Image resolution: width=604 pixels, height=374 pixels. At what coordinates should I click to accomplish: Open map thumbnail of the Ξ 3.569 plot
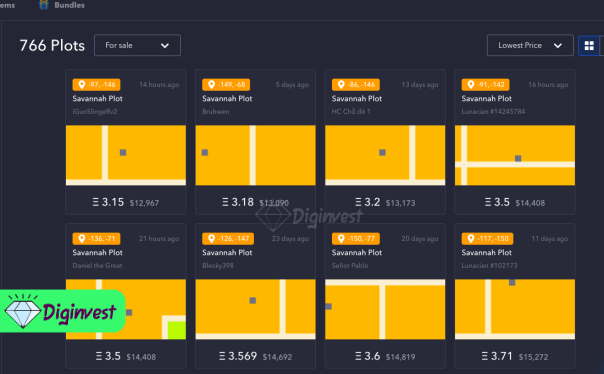(255, 309)
